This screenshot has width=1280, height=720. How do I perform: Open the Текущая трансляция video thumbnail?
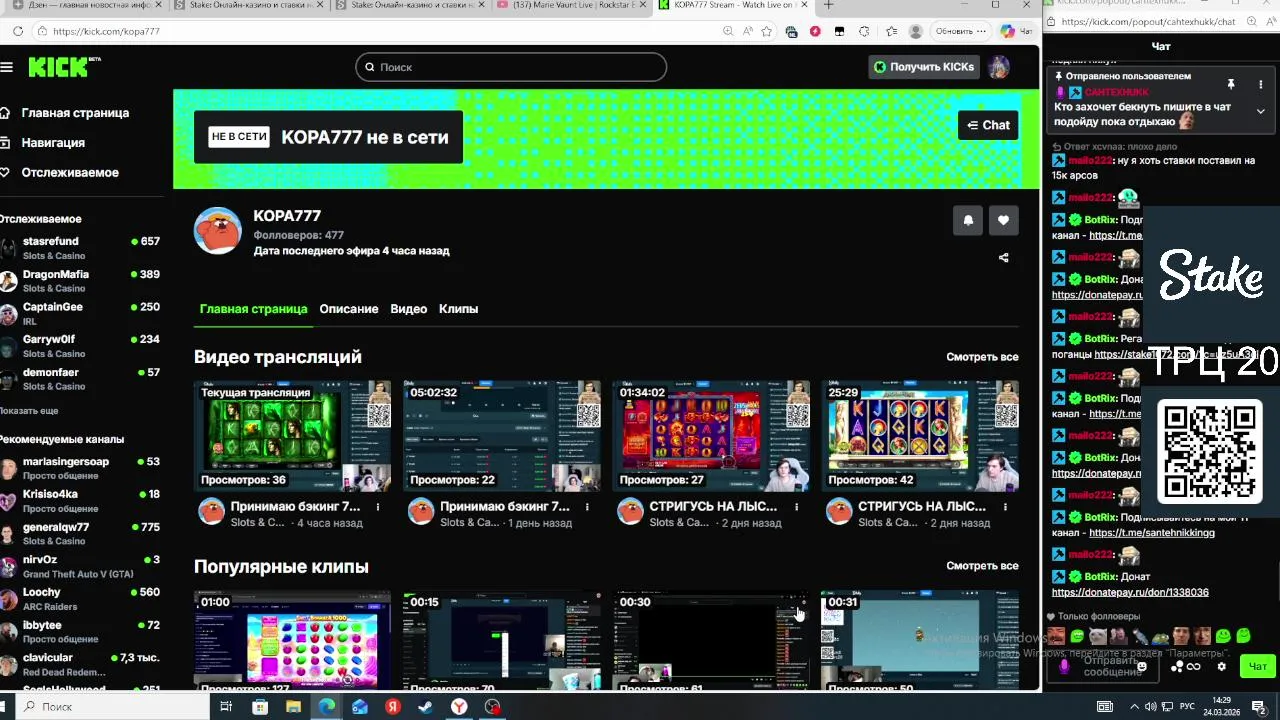coord(292,435)
